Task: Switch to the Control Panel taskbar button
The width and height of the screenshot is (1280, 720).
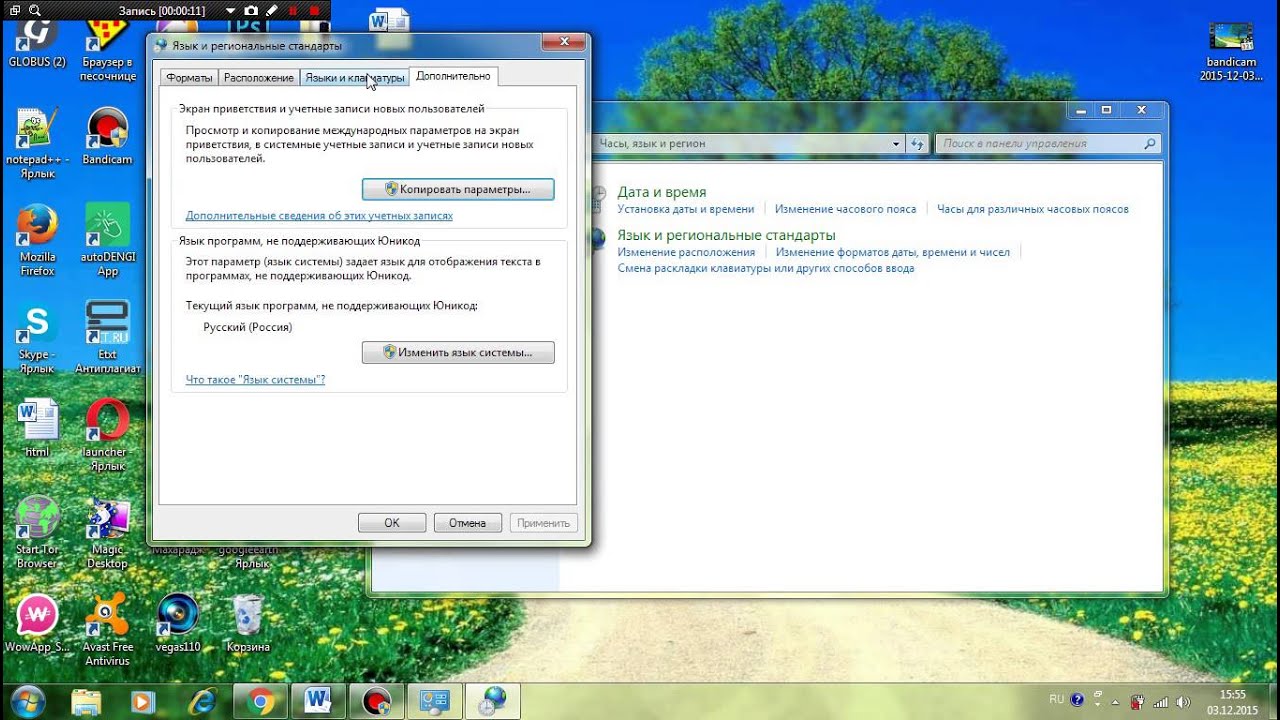Action: tap(435, 702)
